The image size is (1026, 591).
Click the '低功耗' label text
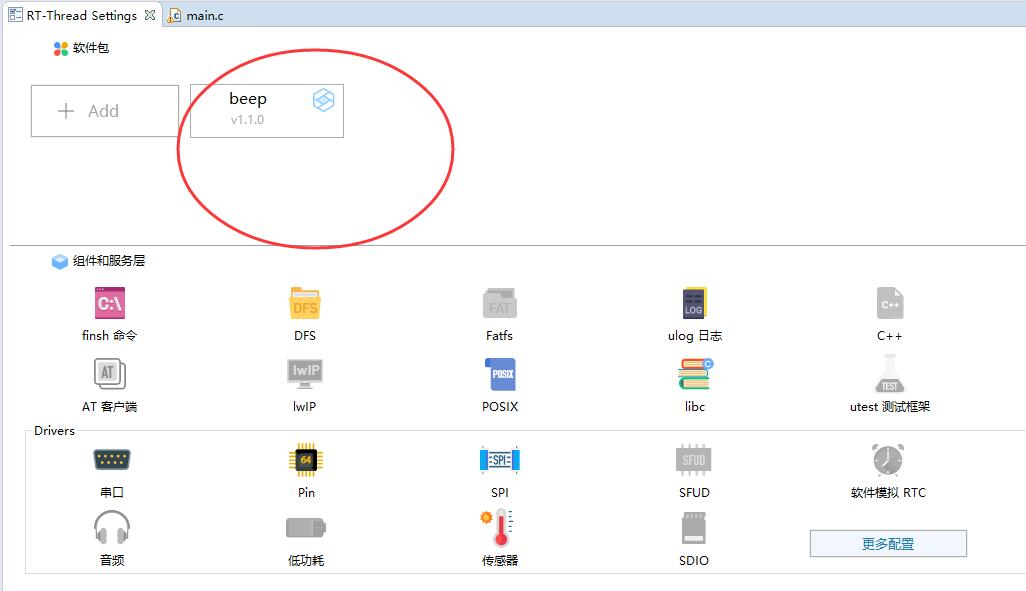pyautogui.click(x=306, y=561)
